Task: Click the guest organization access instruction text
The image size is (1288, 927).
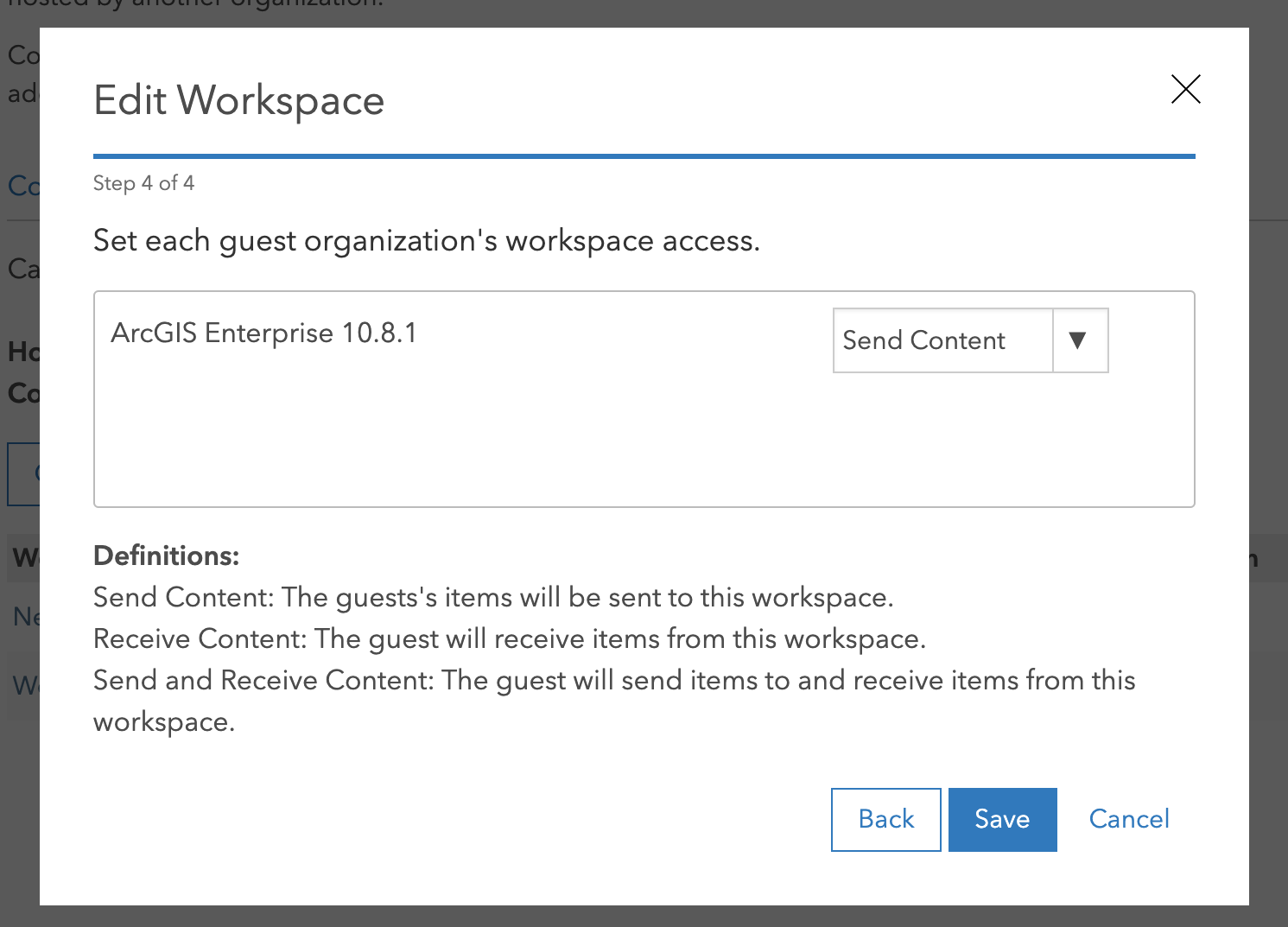Action: [x=426, y=240]
